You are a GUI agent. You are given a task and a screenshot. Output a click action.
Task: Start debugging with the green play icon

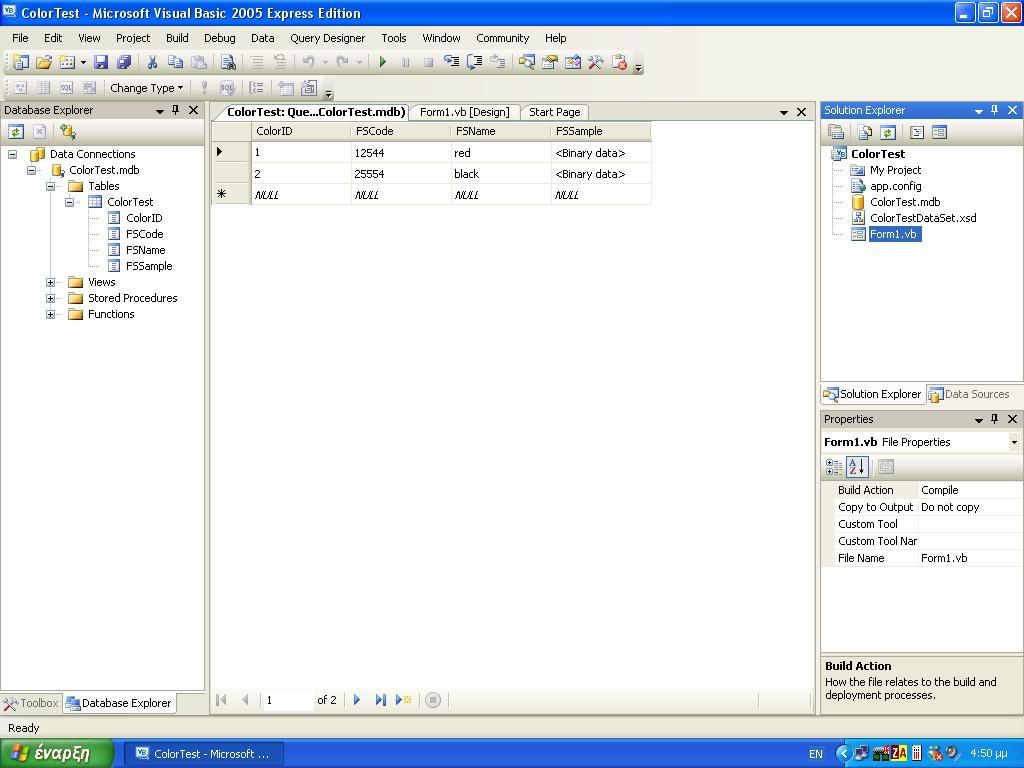coord(383,62)
